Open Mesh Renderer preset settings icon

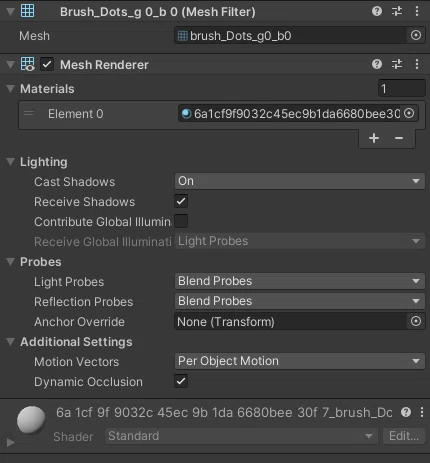pyautogui.click(x=397, y=64)
